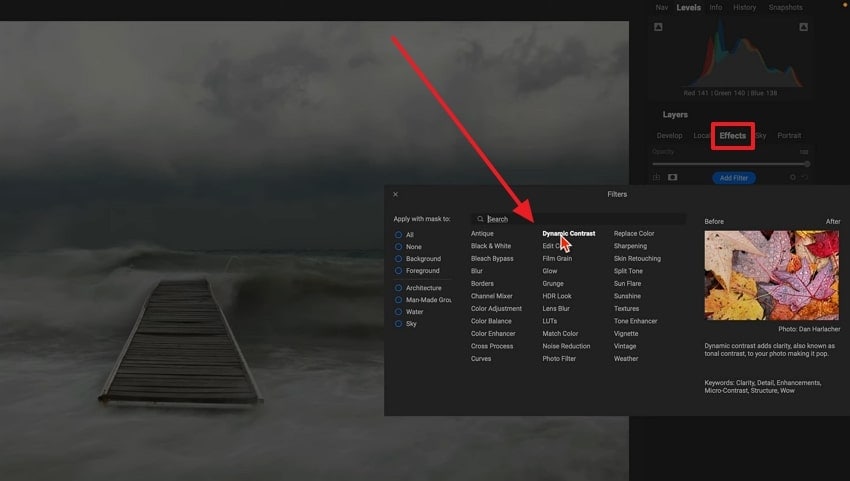Switch to the Info tab
This screenshot has height=481, width=850.
click(x=716, y=8)
